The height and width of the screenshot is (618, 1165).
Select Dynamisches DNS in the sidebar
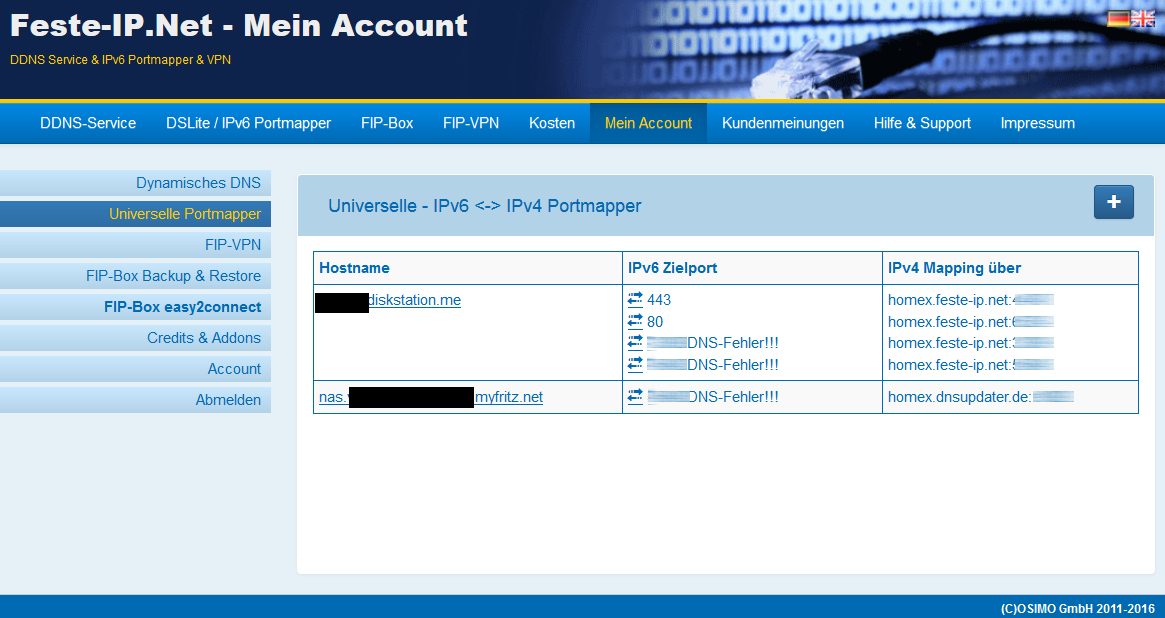pyautogui.click(x=135, y=183)
